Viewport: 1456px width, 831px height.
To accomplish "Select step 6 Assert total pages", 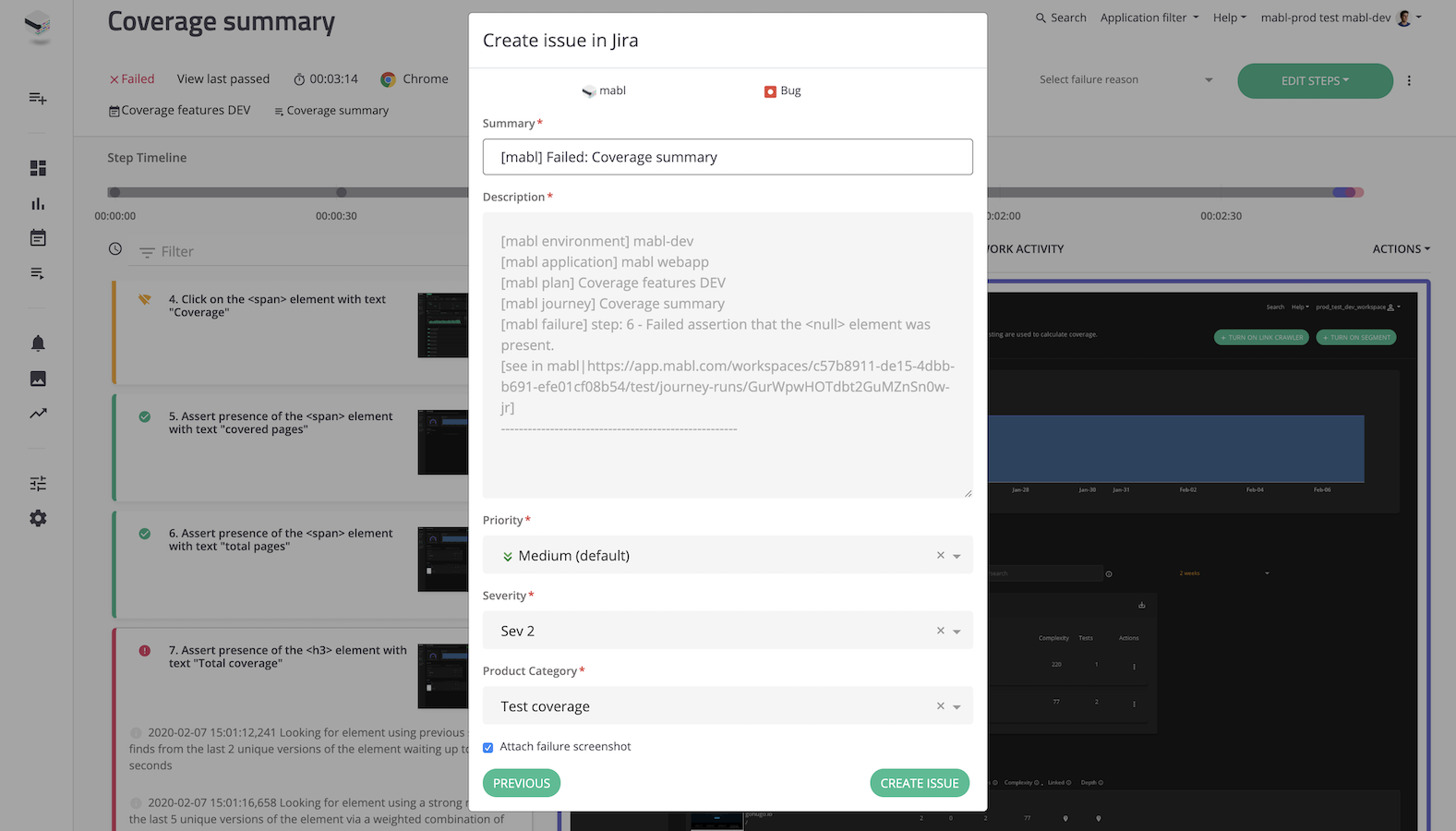I will tap(281, 540).
